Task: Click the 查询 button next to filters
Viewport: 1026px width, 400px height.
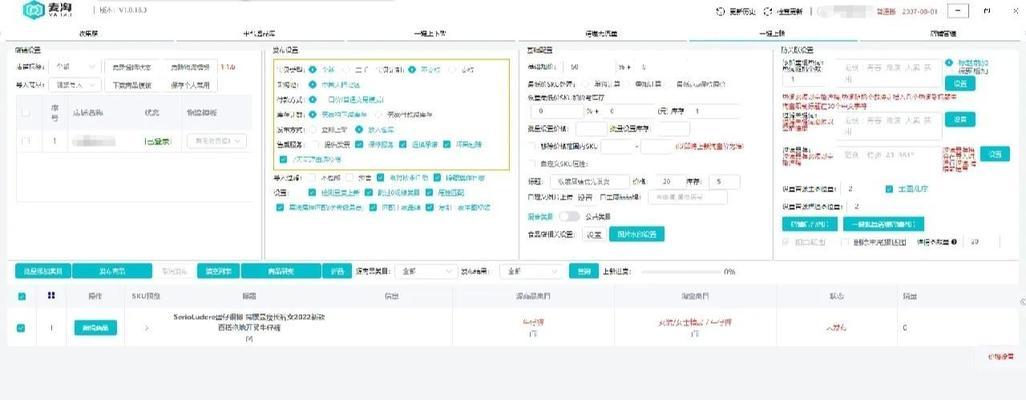Action: click(584, 270)
